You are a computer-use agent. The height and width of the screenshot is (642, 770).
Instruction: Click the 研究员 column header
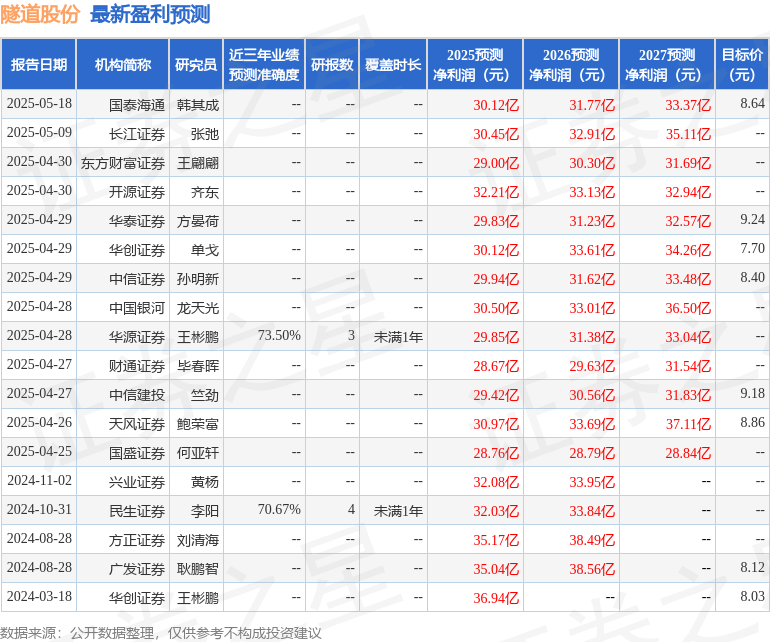[196, 64]
